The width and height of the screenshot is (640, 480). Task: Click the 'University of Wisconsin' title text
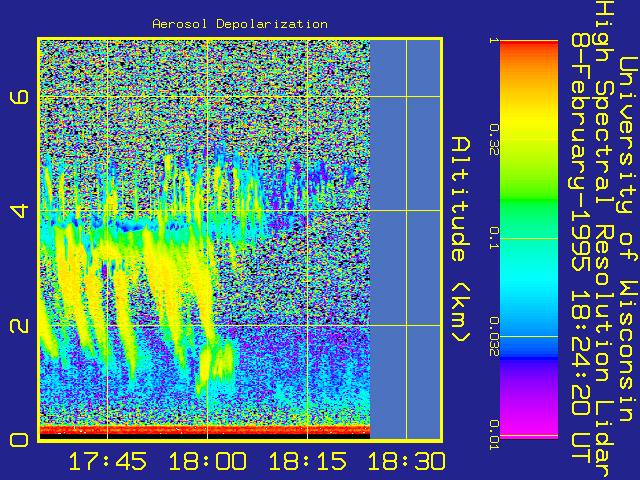pyautogui.click(x=628, y=239)
